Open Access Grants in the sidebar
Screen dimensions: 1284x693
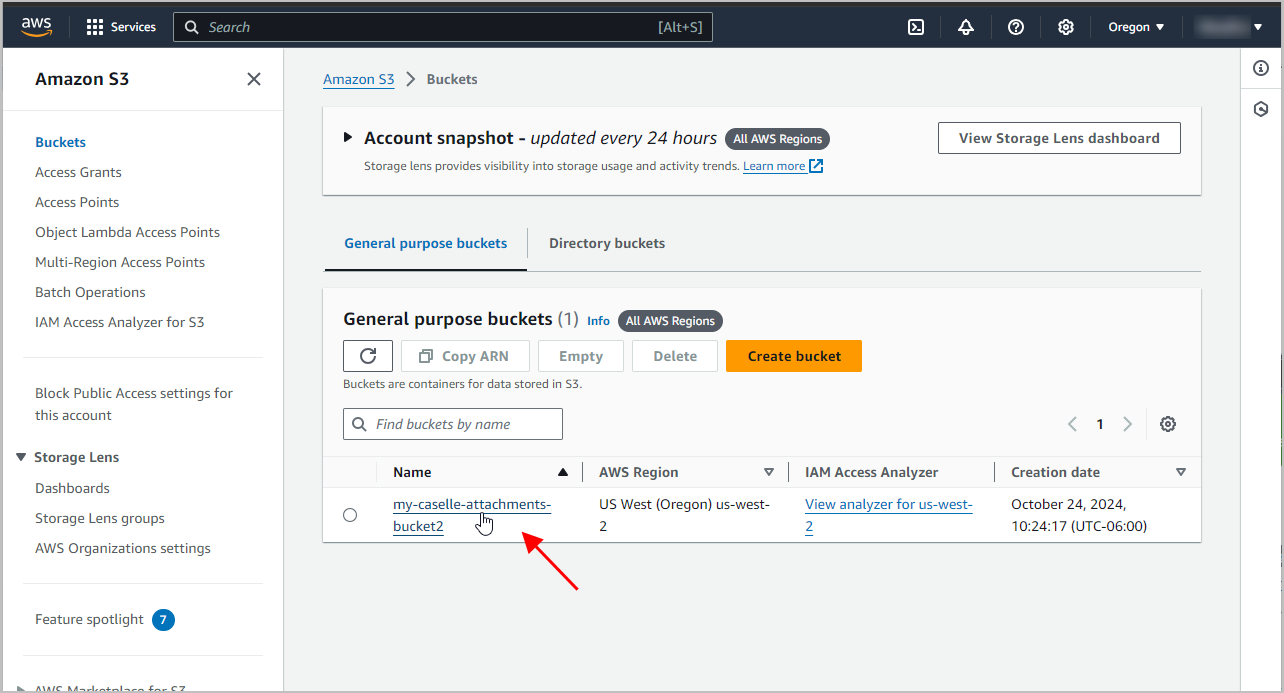[78, 172]
